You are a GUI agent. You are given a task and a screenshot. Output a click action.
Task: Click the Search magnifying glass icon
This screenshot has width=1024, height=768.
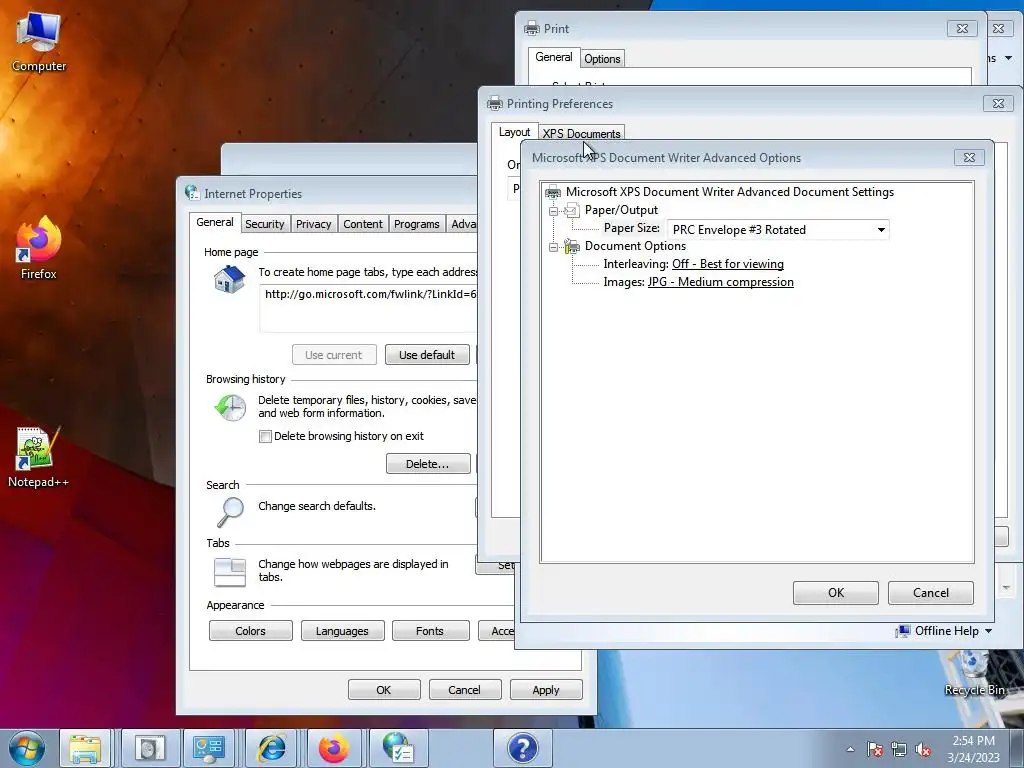pos(230,511)
